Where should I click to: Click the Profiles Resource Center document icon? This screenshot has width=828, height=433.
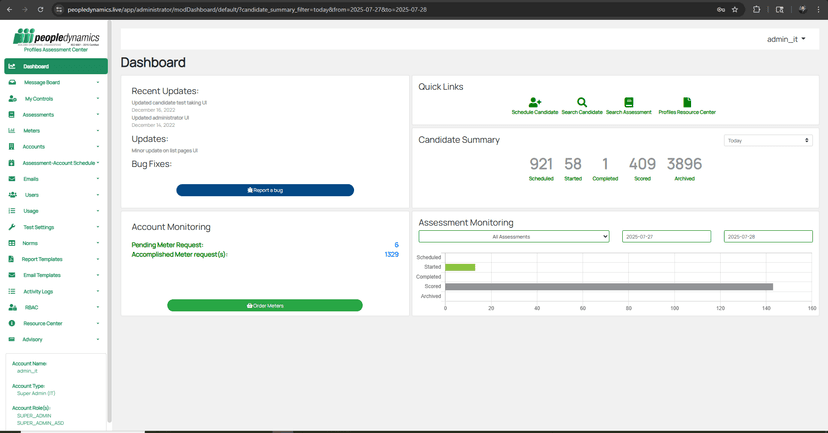coord(687,102)
